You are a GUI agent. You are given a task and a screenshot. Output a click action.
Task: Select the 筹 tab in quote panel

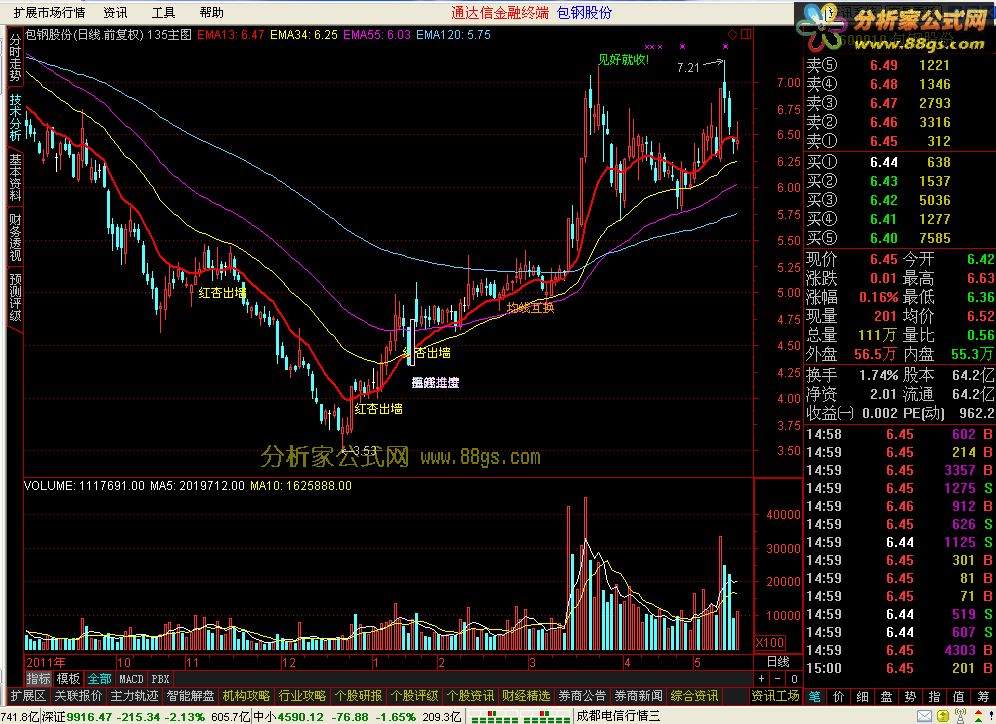tap(983, 697)
